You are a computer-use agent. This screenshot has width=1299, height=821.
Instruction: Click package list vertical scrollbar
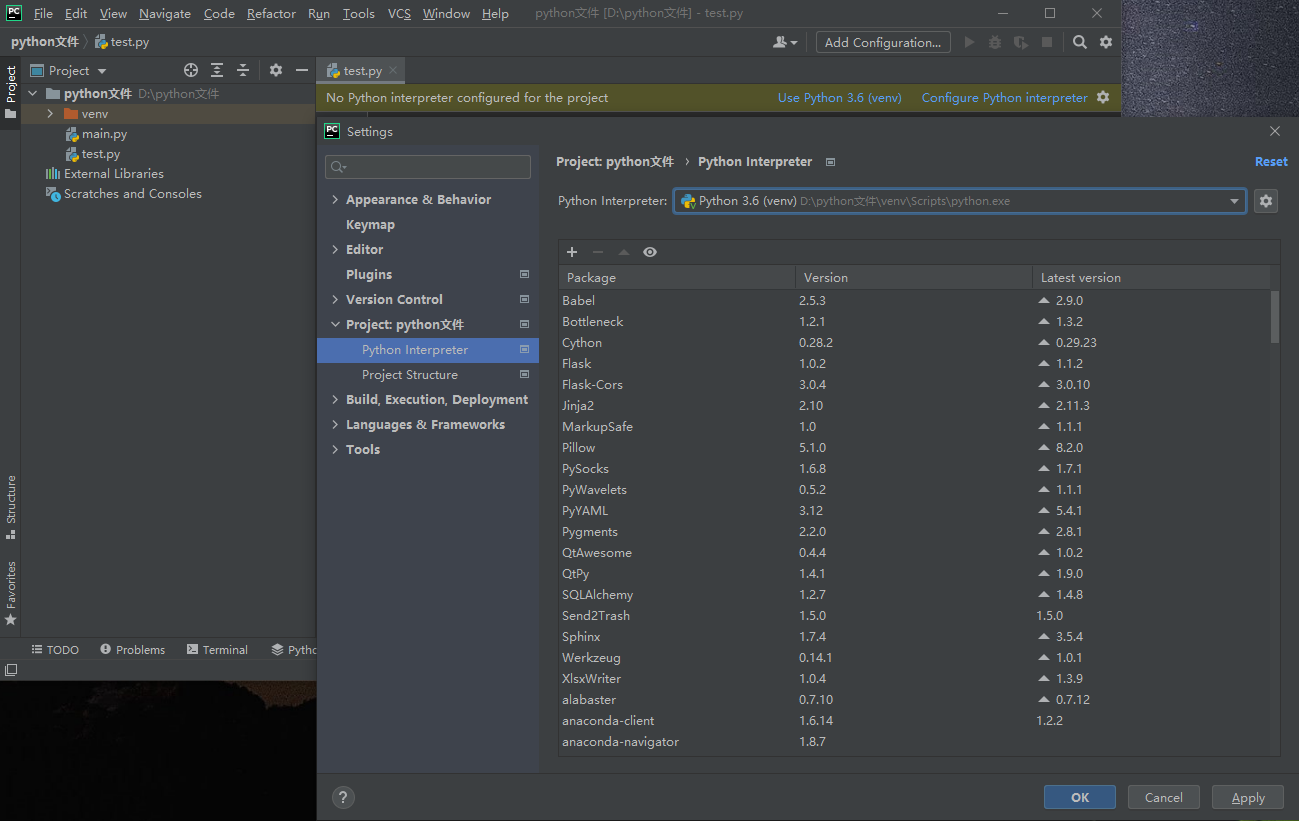tap(1275, 316)
